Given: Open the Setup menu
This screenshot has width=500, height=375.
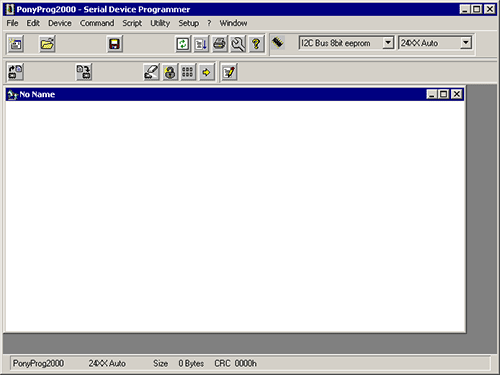Looking at the screenshot, I should click(x=188, y=23).
